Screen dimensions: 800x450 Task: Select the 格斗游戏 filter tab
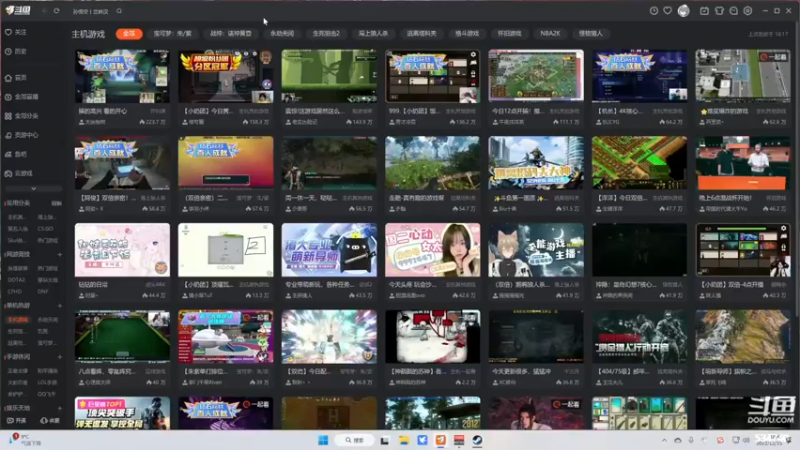coord(467,33)
